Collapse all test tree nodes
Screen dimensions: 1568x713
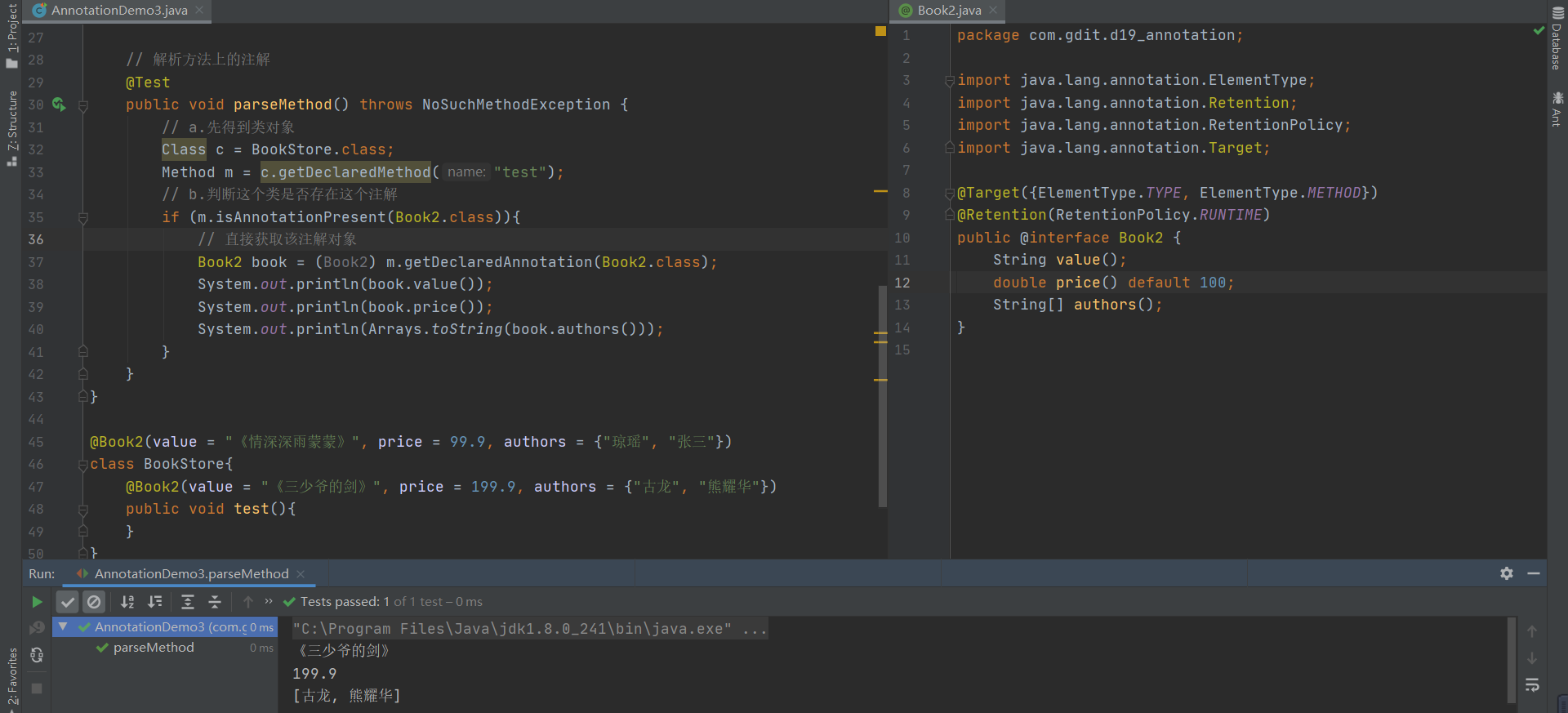215,602
